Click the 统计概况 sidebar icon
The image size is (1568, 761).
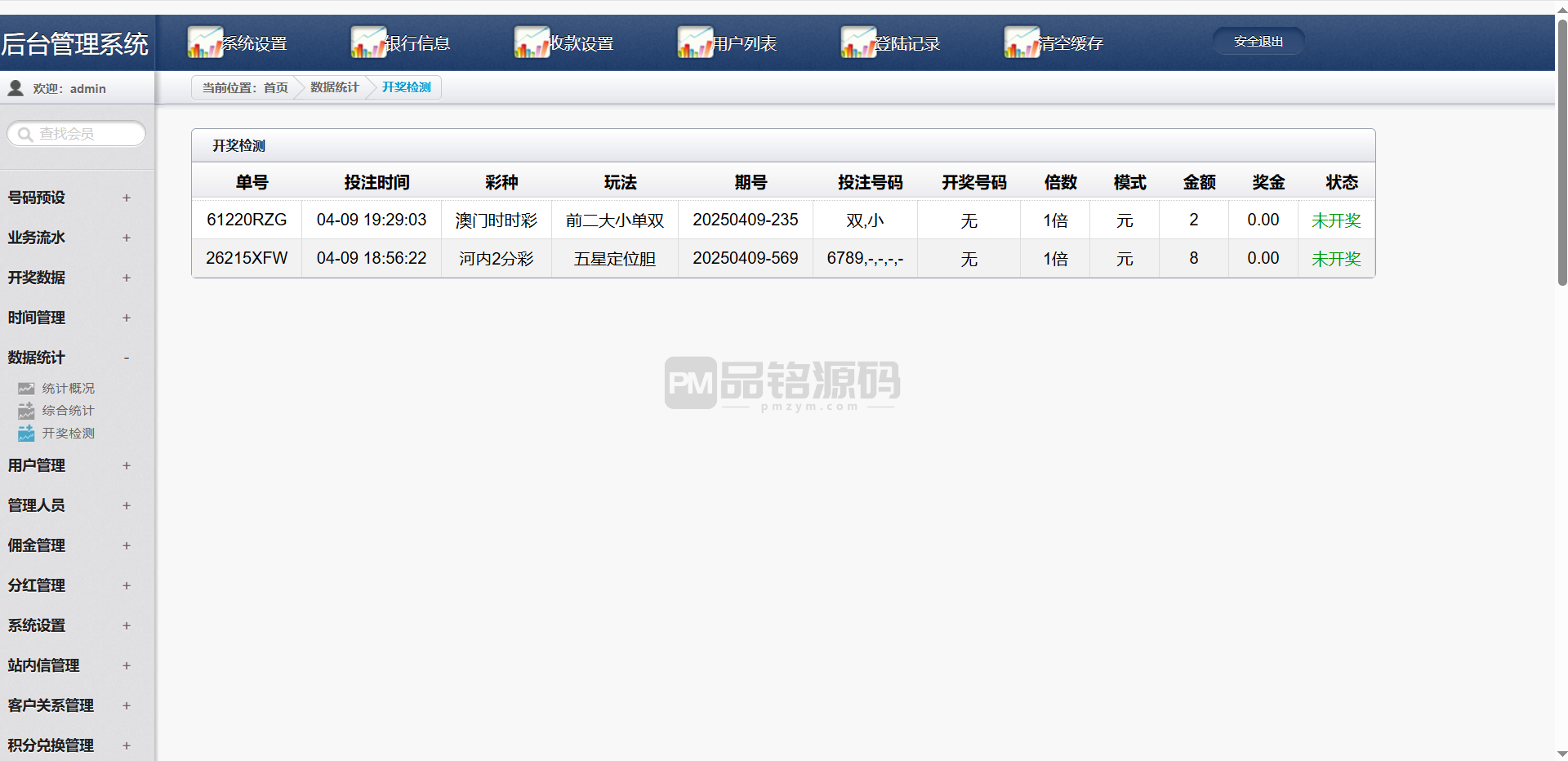(26, 389)
